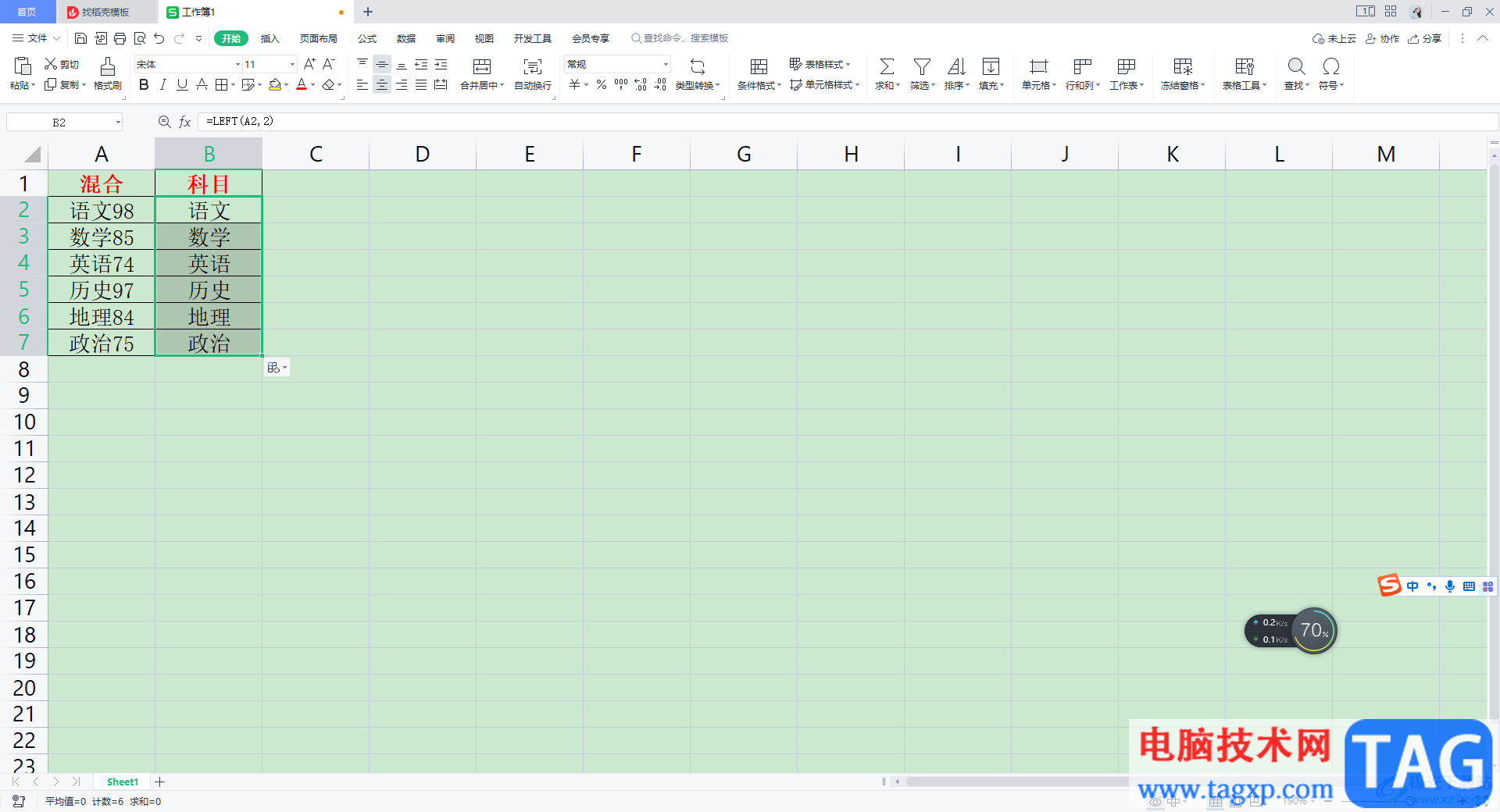Expand the font name 宋体 dropdown
The image size is (1500, 812).
(237, 64)
